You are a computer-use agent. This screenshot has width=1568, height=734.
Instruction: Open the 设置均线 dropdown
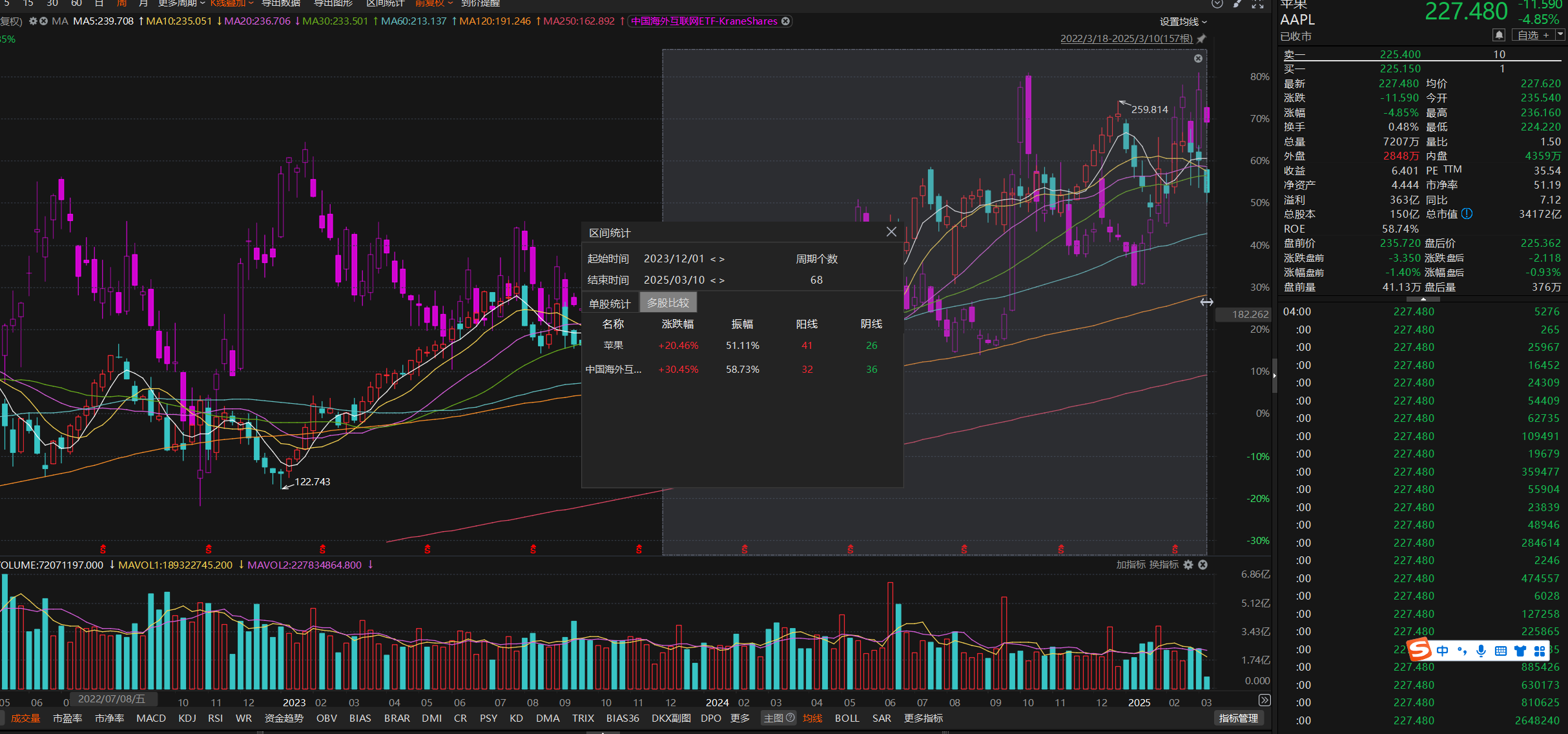1182,22
